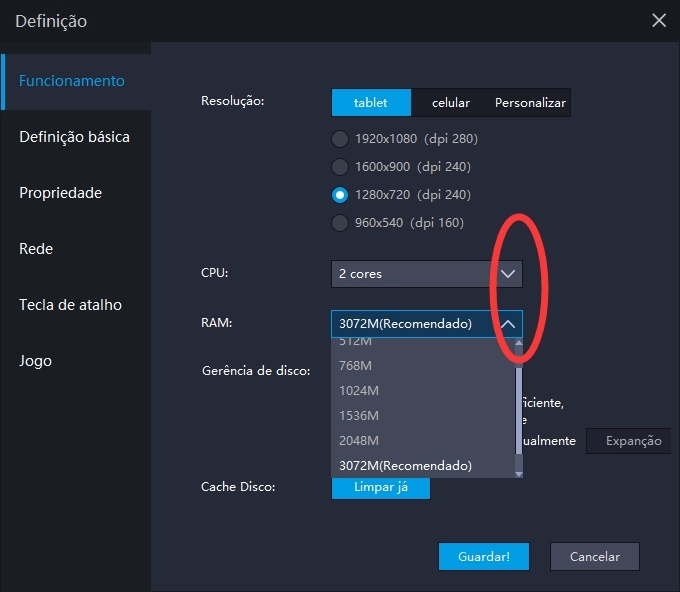Go to Rede settings
This screenshot has width=680, height=592.
pos(36,249)
